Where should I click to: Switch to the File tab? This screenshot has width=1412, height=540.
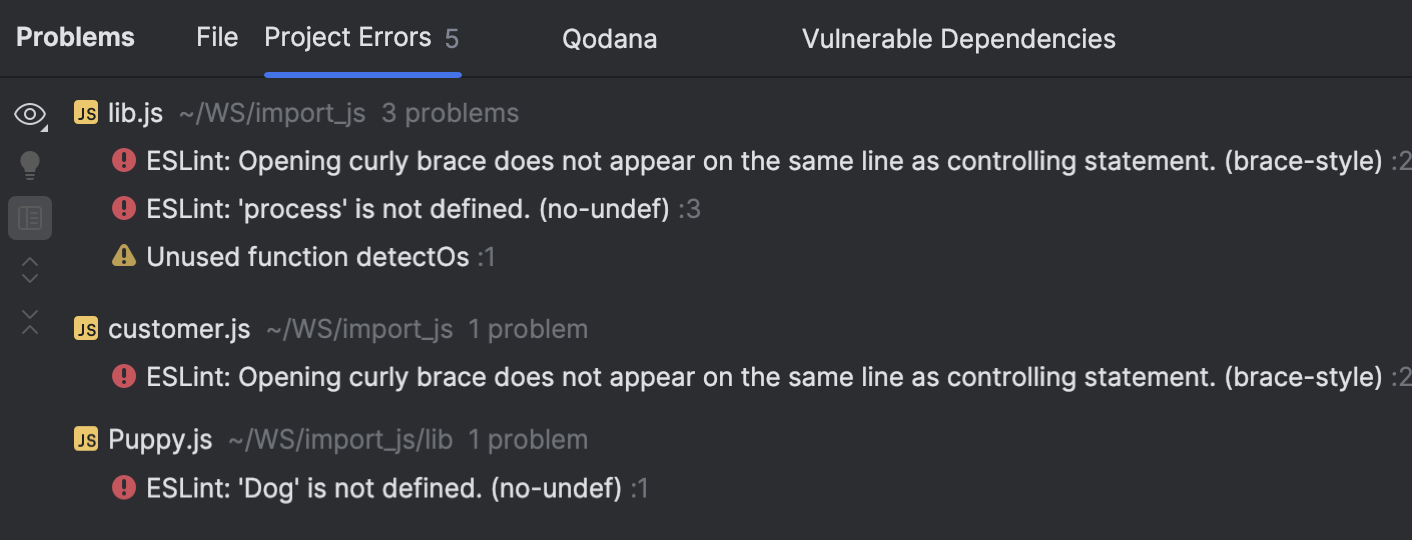click(x=217, y=38)
